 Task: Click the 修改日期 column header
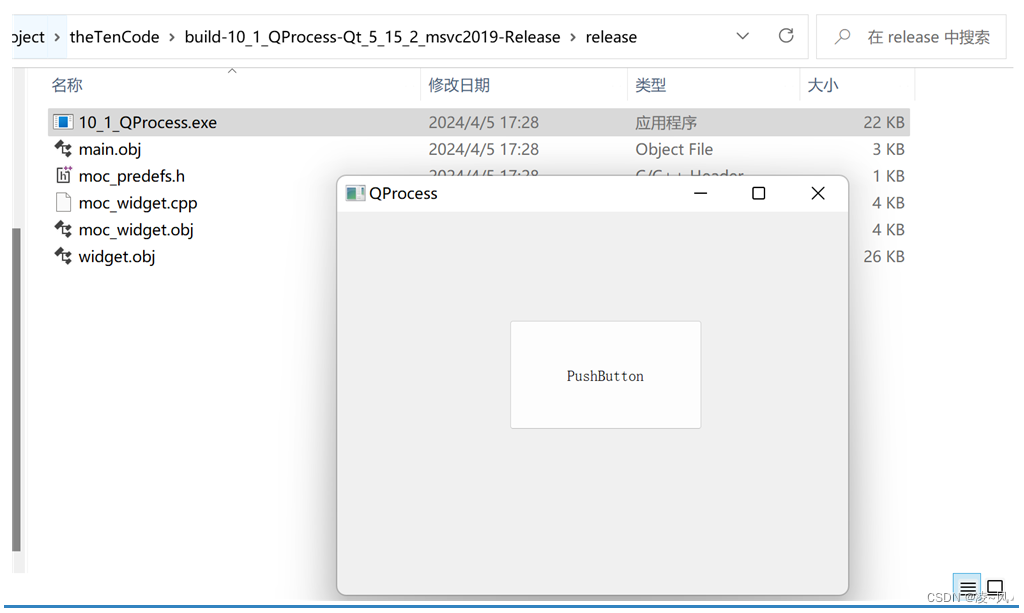tap(458, 85)
